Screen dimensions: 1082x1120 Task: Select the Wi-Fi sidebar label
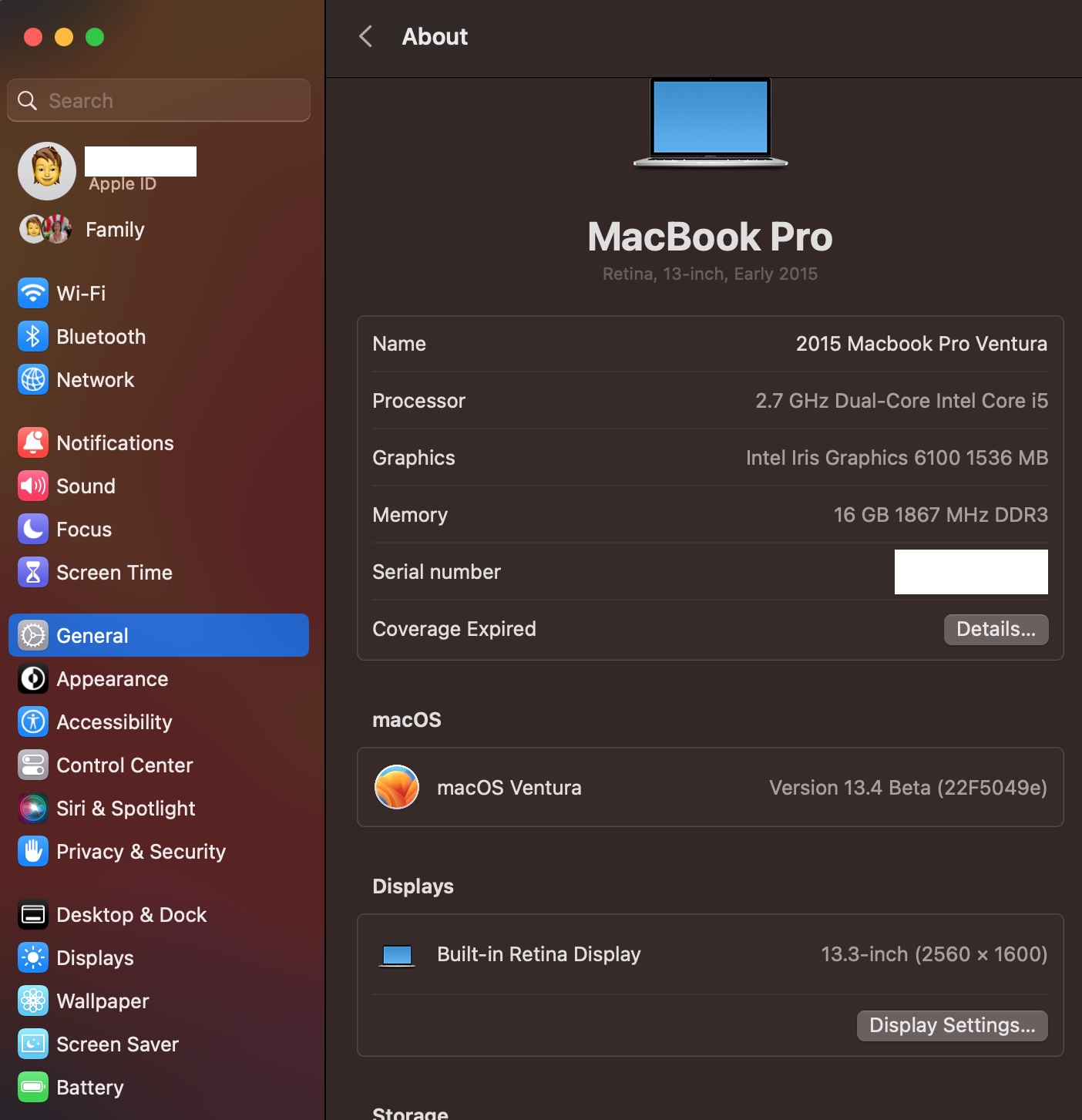[81, 294]
